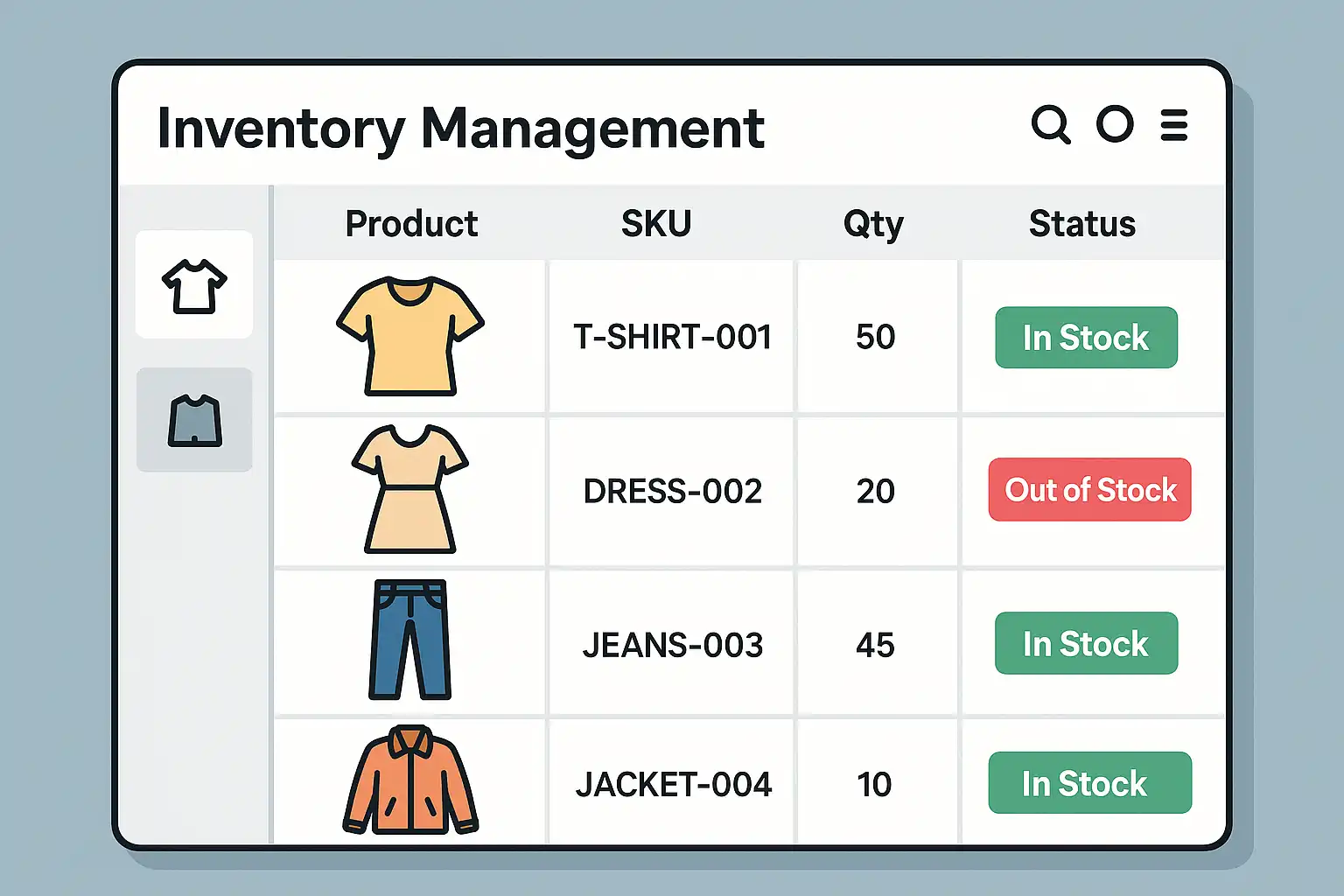Viewport: 1344px width, 896px height.
Task: Click the JACKET-004 SKU text
Action: (673, 785)
